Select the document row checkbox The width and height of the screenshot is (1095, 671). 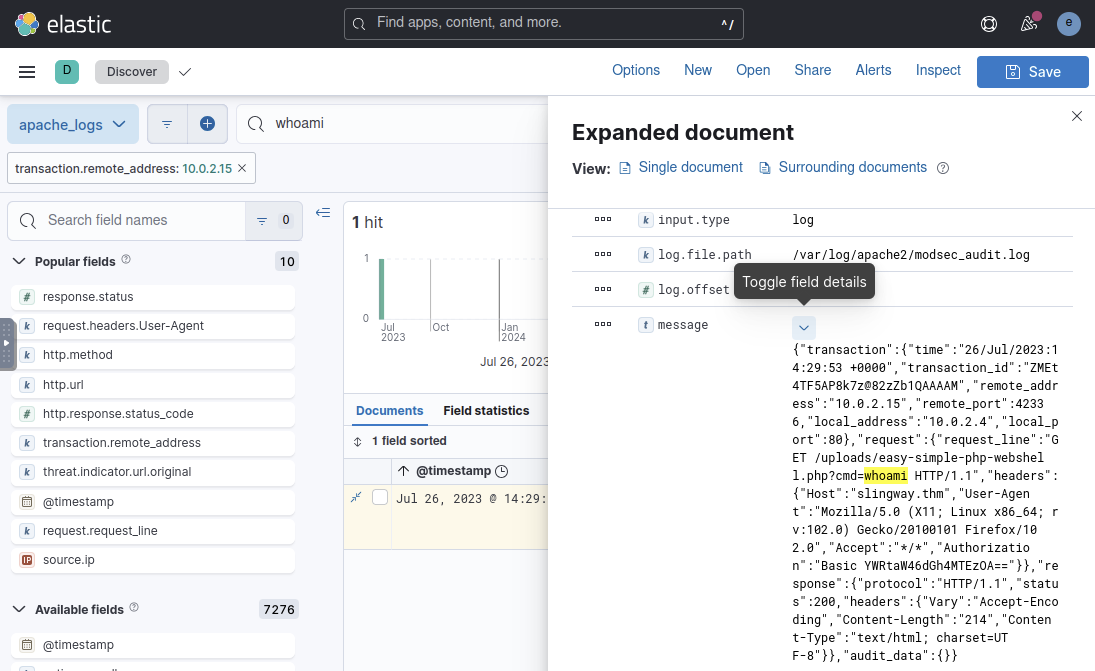(x=380, y=497)
